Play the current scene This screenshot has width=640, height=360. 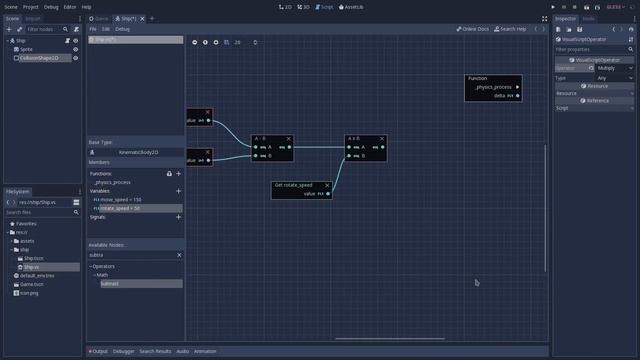[586, 7]
